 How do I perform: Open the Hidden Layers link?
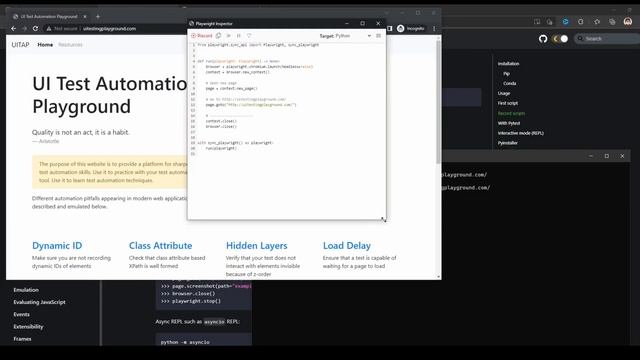click(257, 246)
